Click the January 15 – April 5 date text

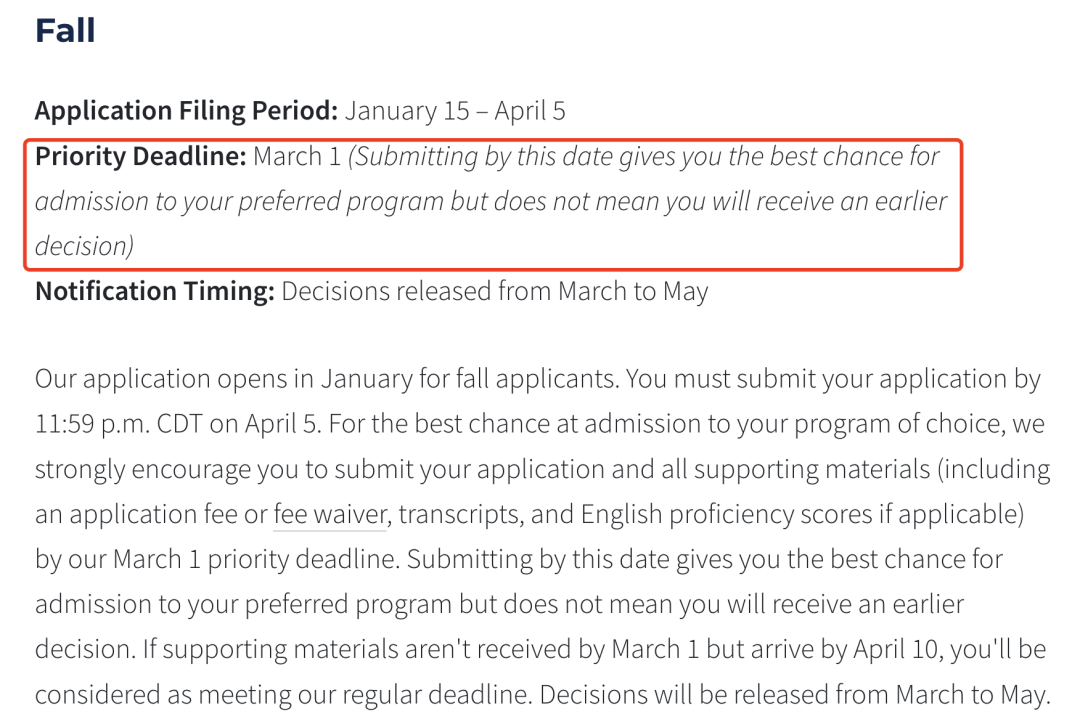pyautogui.click(x=455, y=111)
